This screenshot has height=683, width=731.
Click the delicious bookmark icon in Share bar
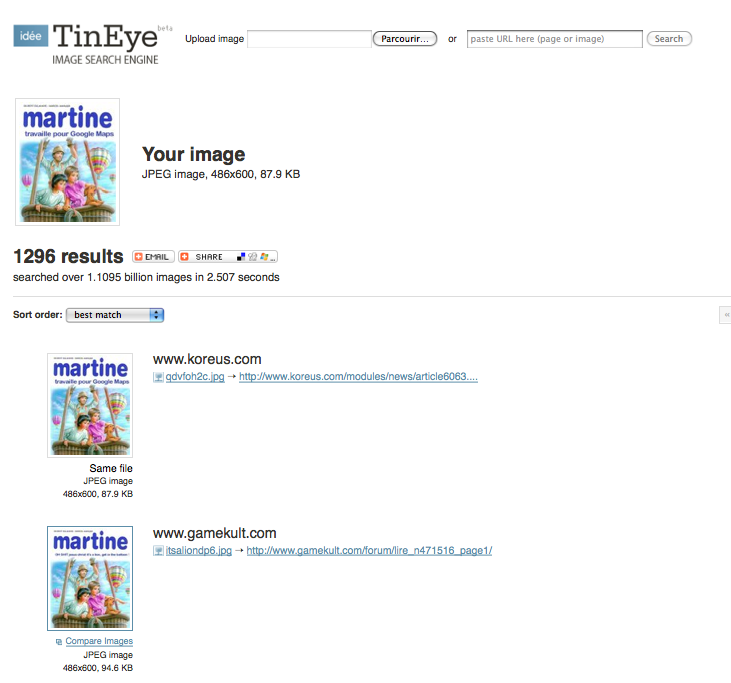[241, 257]
